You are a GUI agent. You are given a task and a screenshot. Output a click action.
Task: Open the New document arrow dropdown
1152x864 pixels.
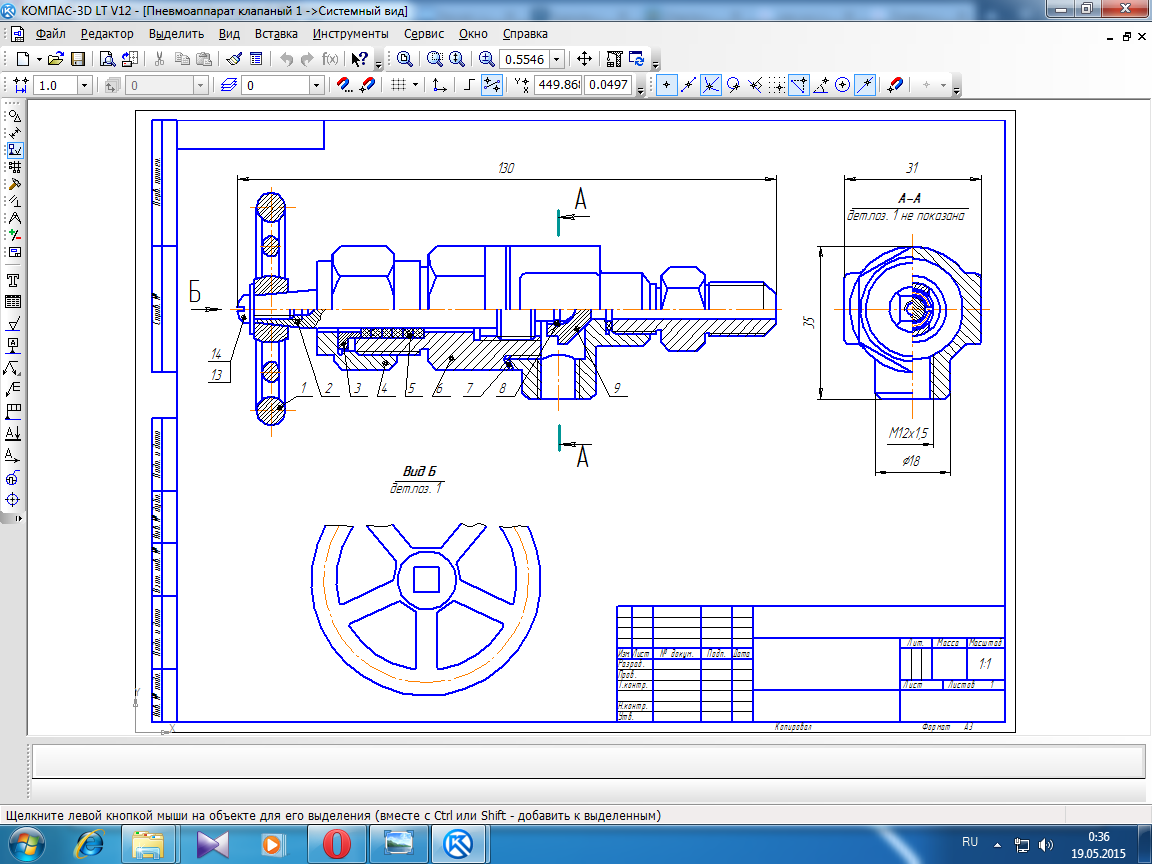(x=39, y=59)
